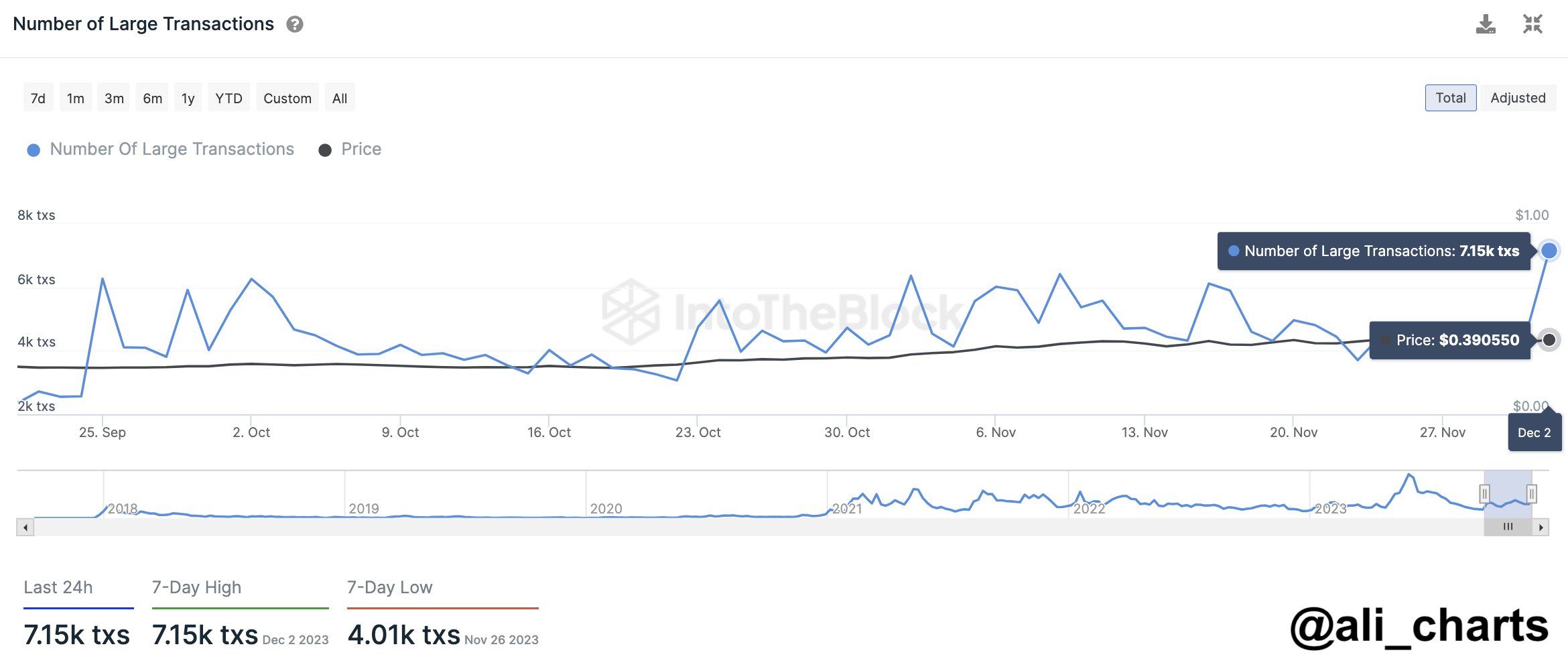Choose the YTD time range

click(x=228, y=98)
